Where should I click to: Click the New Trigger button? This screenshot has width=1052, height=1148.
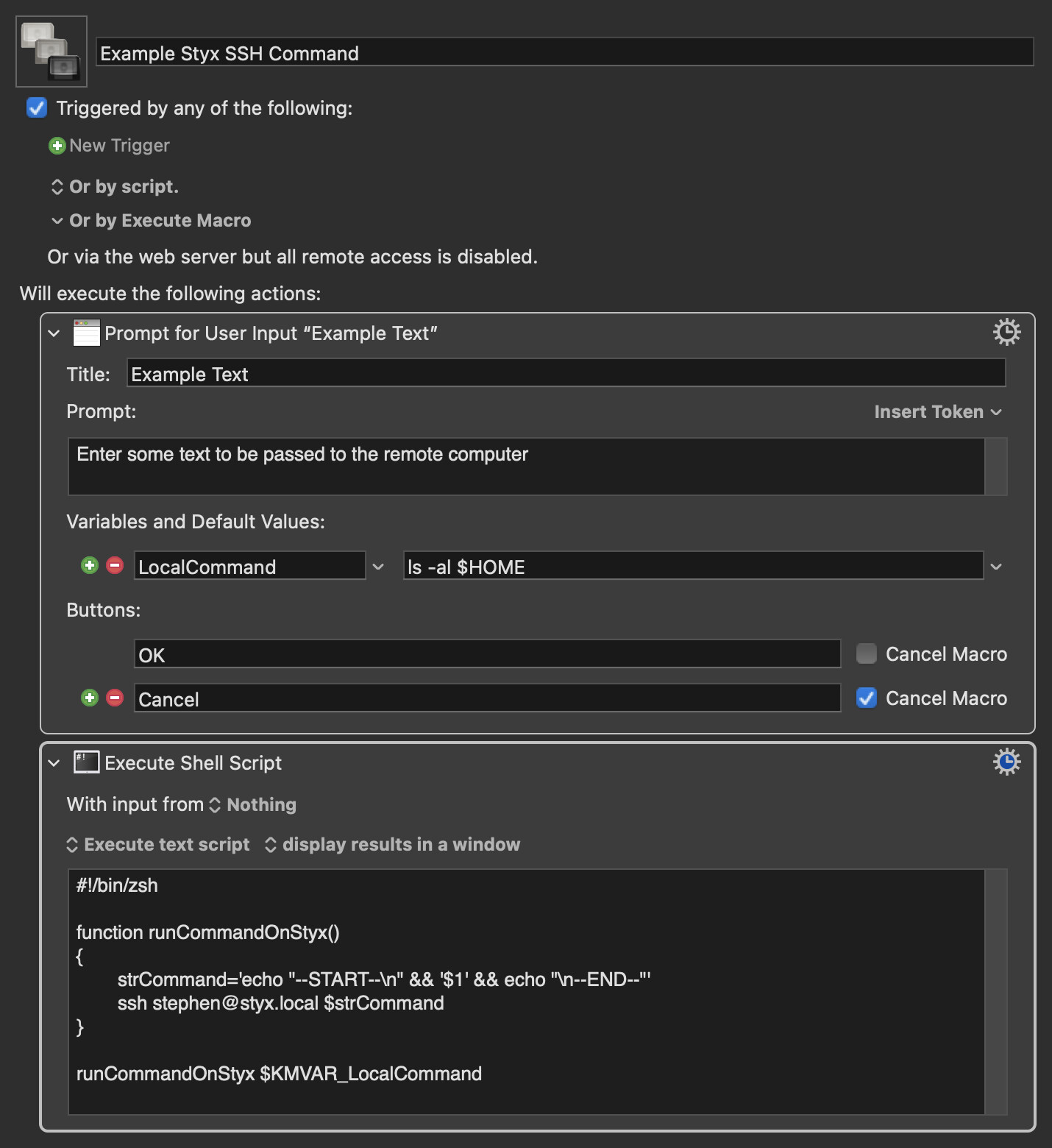point(119,146)
